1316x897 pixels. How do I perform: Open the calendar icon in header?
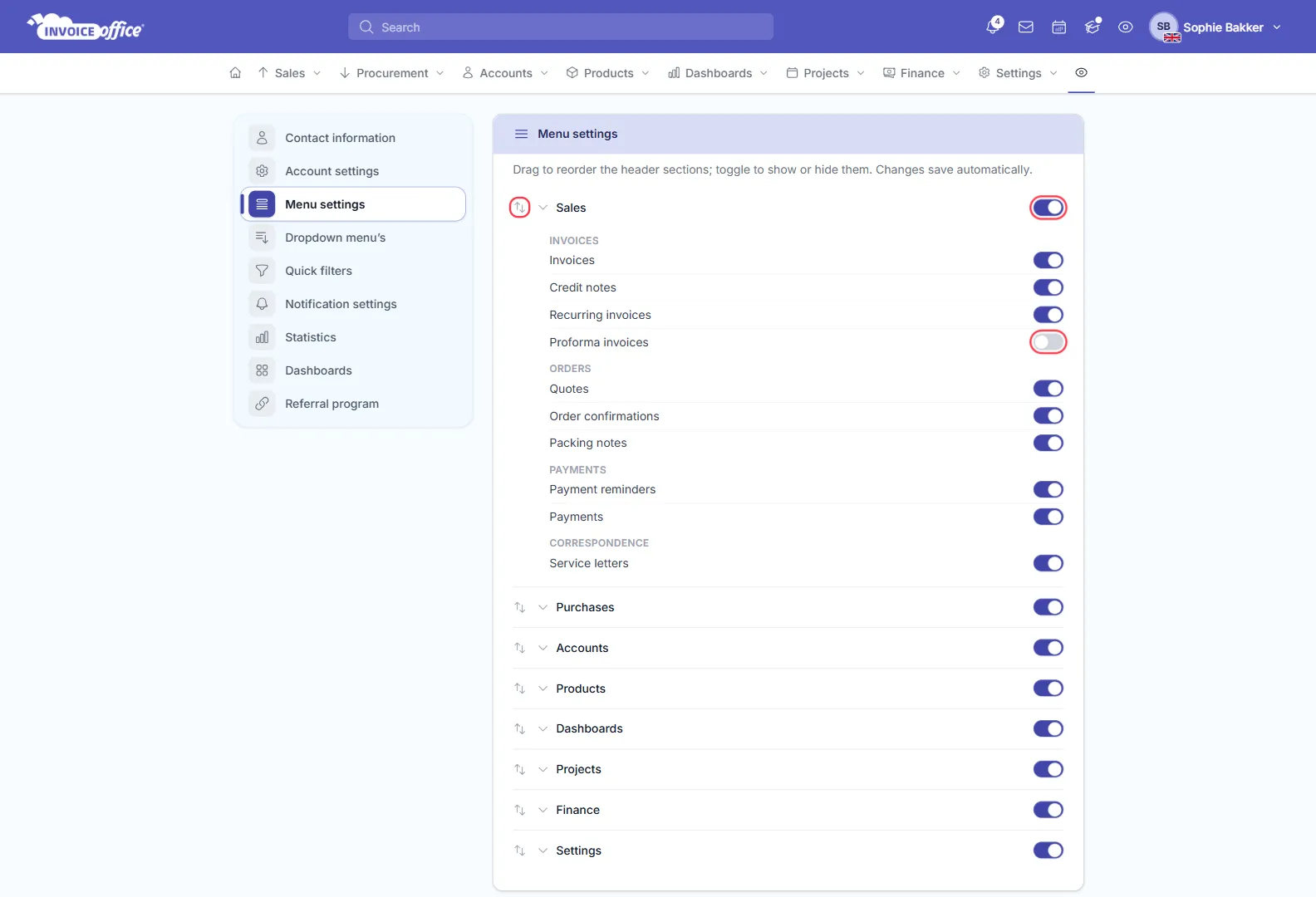pyautogui.click(x=1059, y=27)
